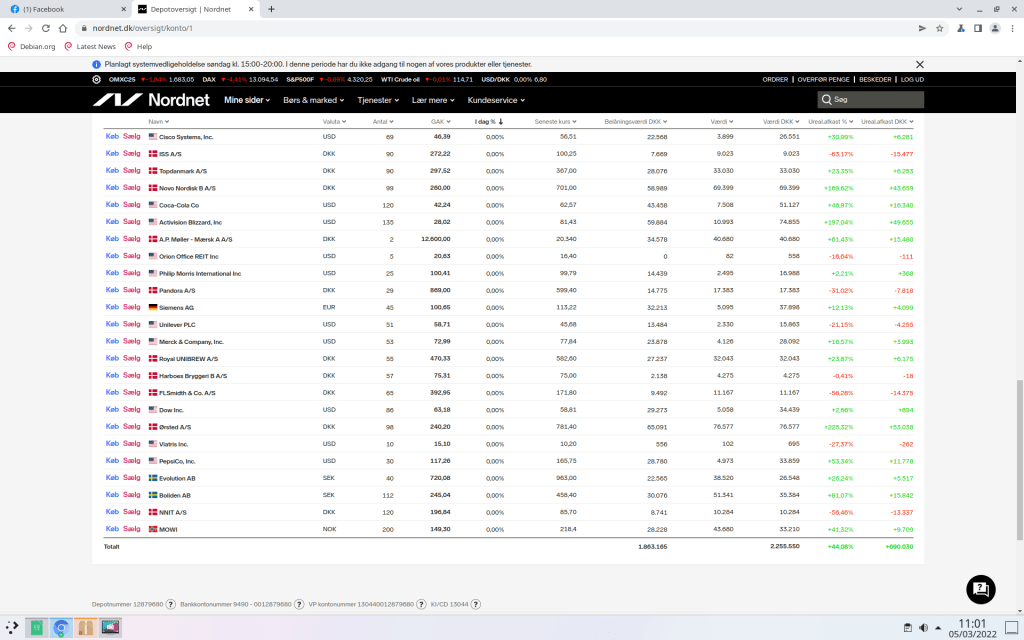The width and height of the screenshot is (1024, 640).
Task: Expand the Børs & marked menu
Action: pos(313,100)
